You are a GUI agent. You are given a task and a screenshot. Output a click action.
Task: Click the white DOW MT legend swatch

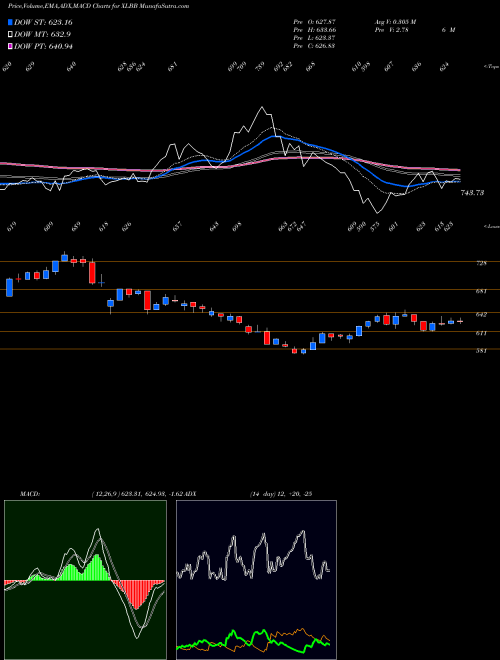[10, 34]
